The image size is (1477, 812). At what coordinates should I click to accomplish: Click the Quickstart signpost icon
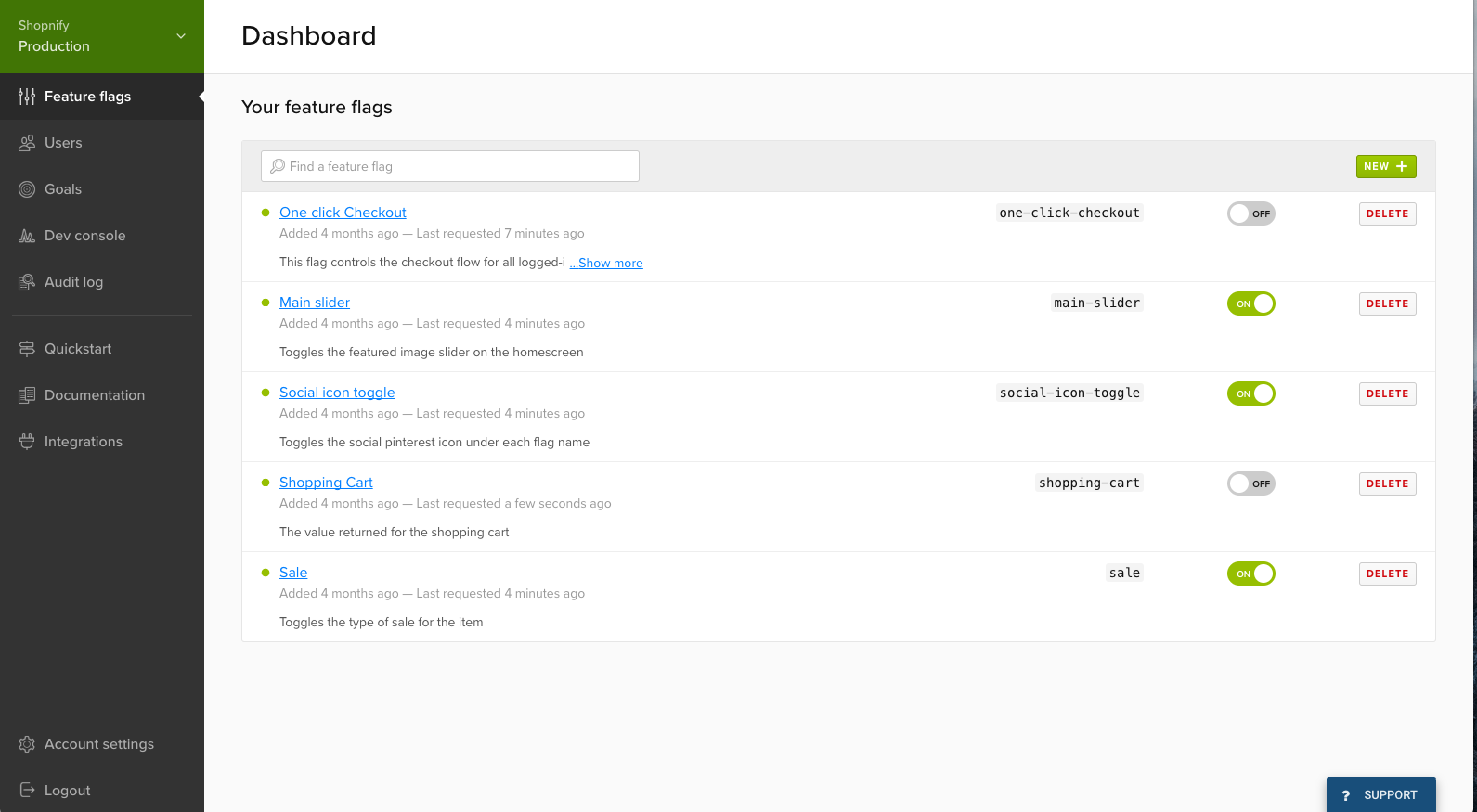tap(27, 349)
